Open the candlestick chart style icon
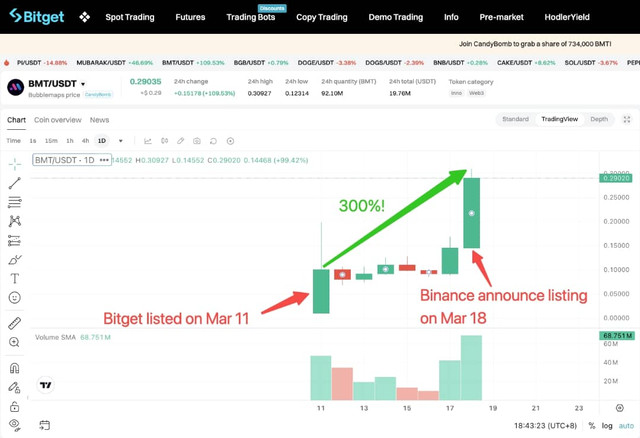Viewport: 640px width, 438px height. tap(164, 141)
